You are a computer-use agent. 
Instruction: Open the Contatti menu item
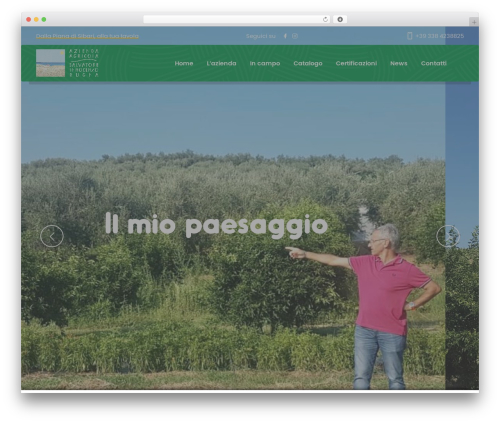pyautogui.click(x=434, y=63)
